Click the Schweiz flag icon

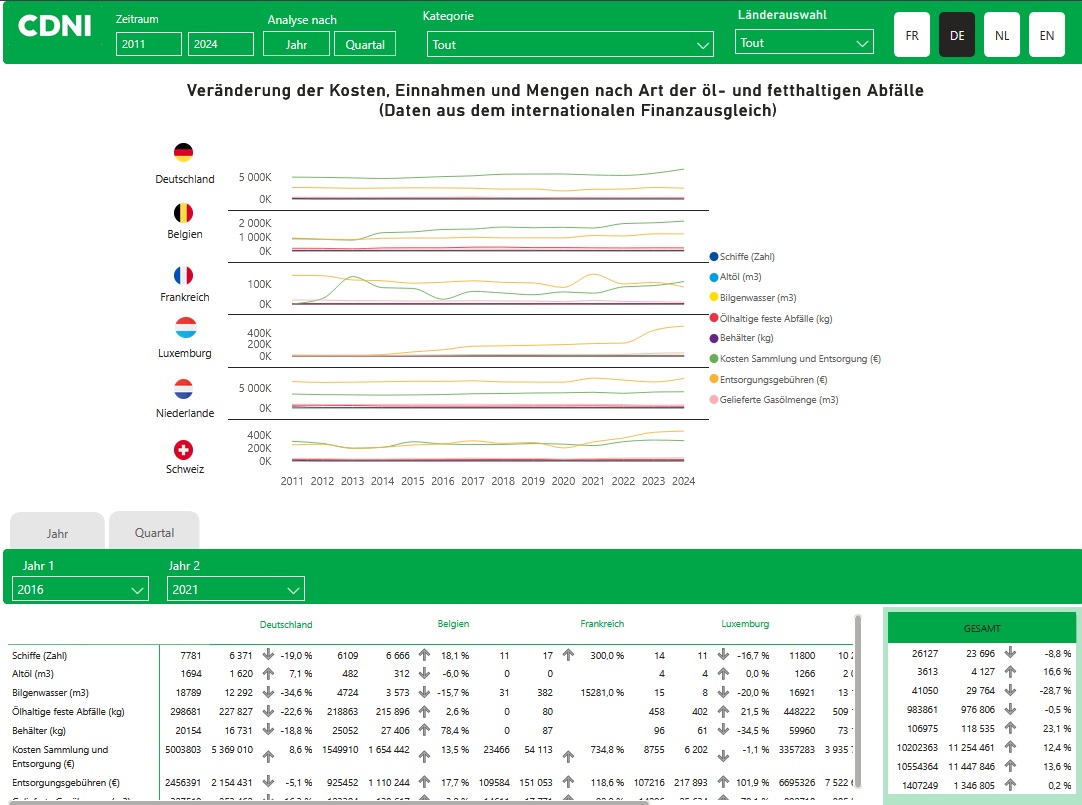point(183,450)
